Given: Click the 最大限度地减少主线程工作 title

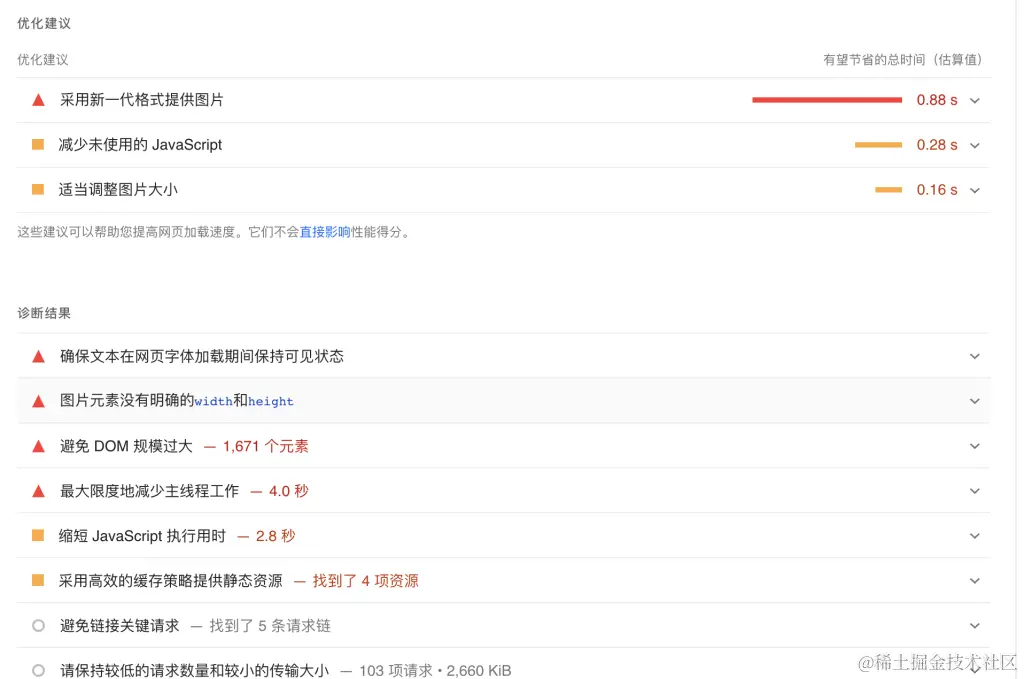Looking at the screenshot, I should (x=150, y=491).
